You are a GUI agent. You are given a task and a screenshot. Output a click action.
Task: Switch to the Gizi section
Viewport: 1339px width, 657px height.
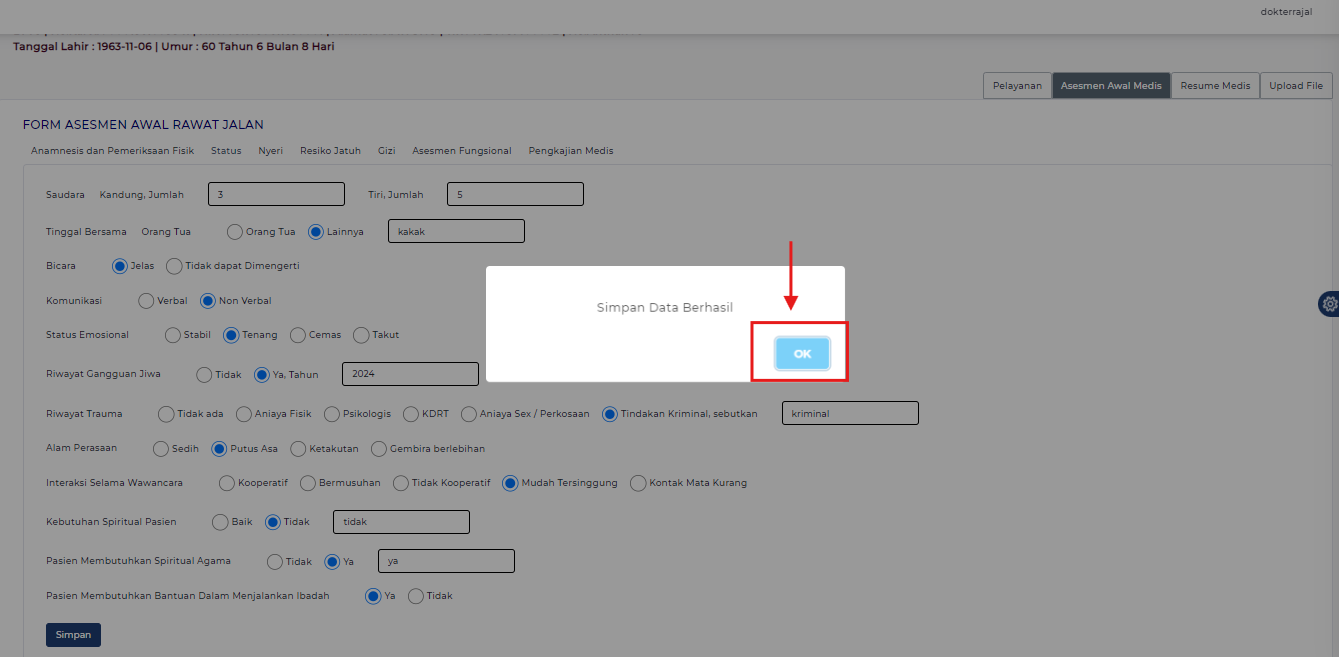click(386, 151)
